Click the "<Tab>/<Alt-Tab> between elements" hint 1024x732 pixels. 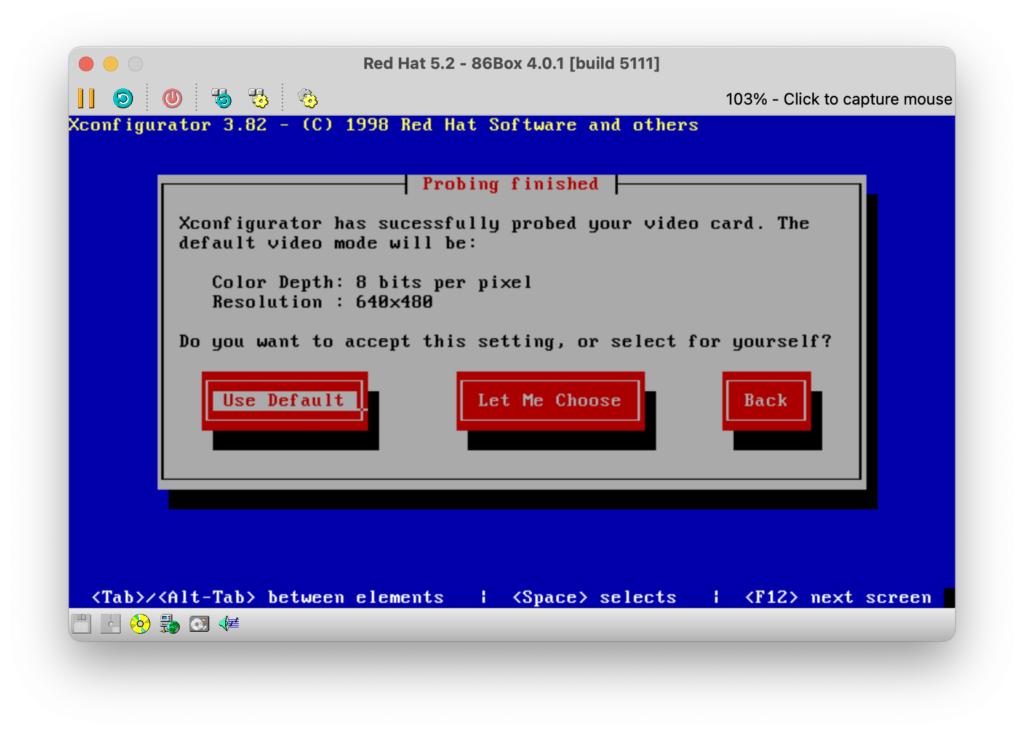click(x=267, y=597)
